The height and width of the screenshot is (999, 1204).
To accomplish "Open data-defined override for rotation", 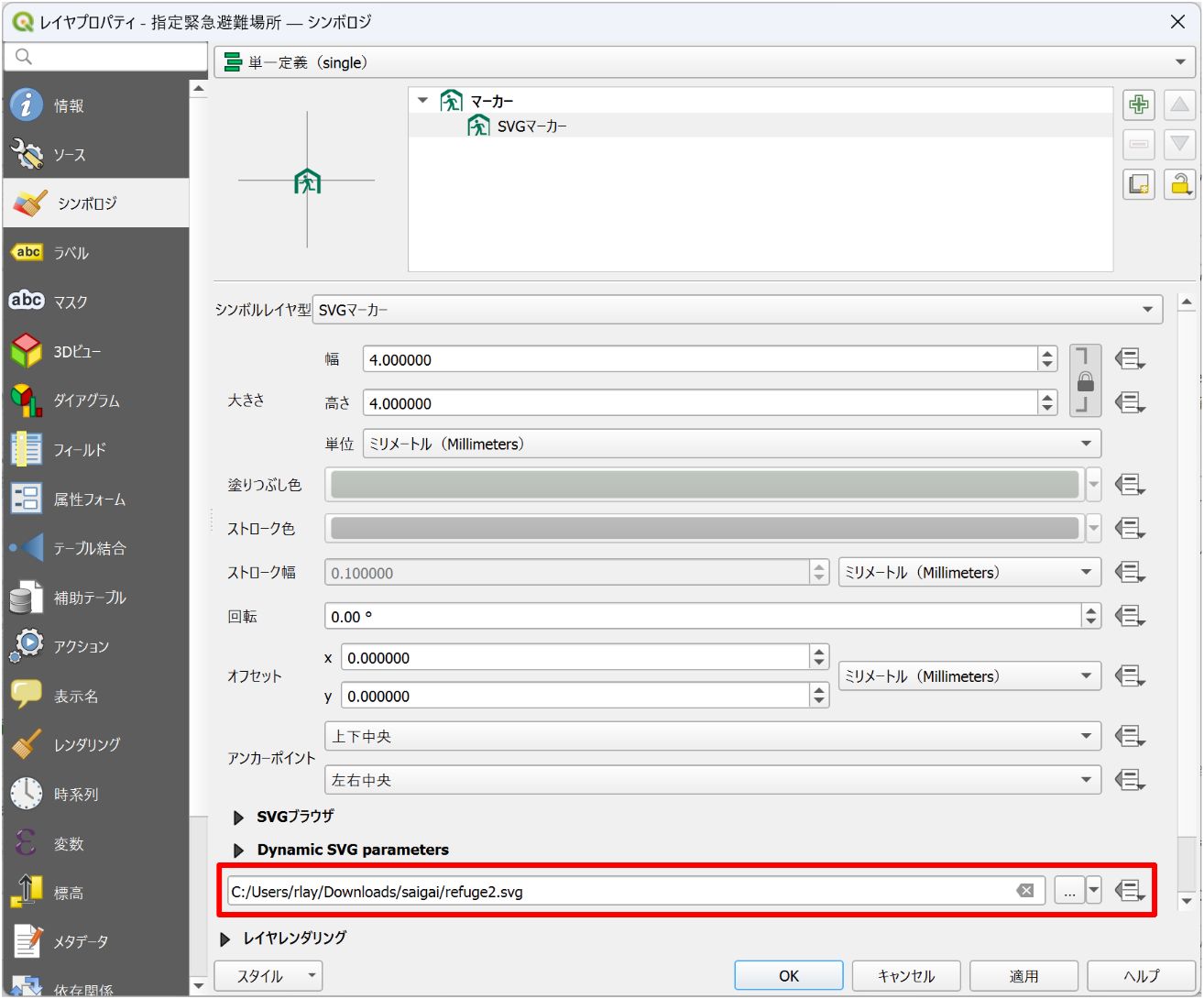I will [x=1130, y=617].
